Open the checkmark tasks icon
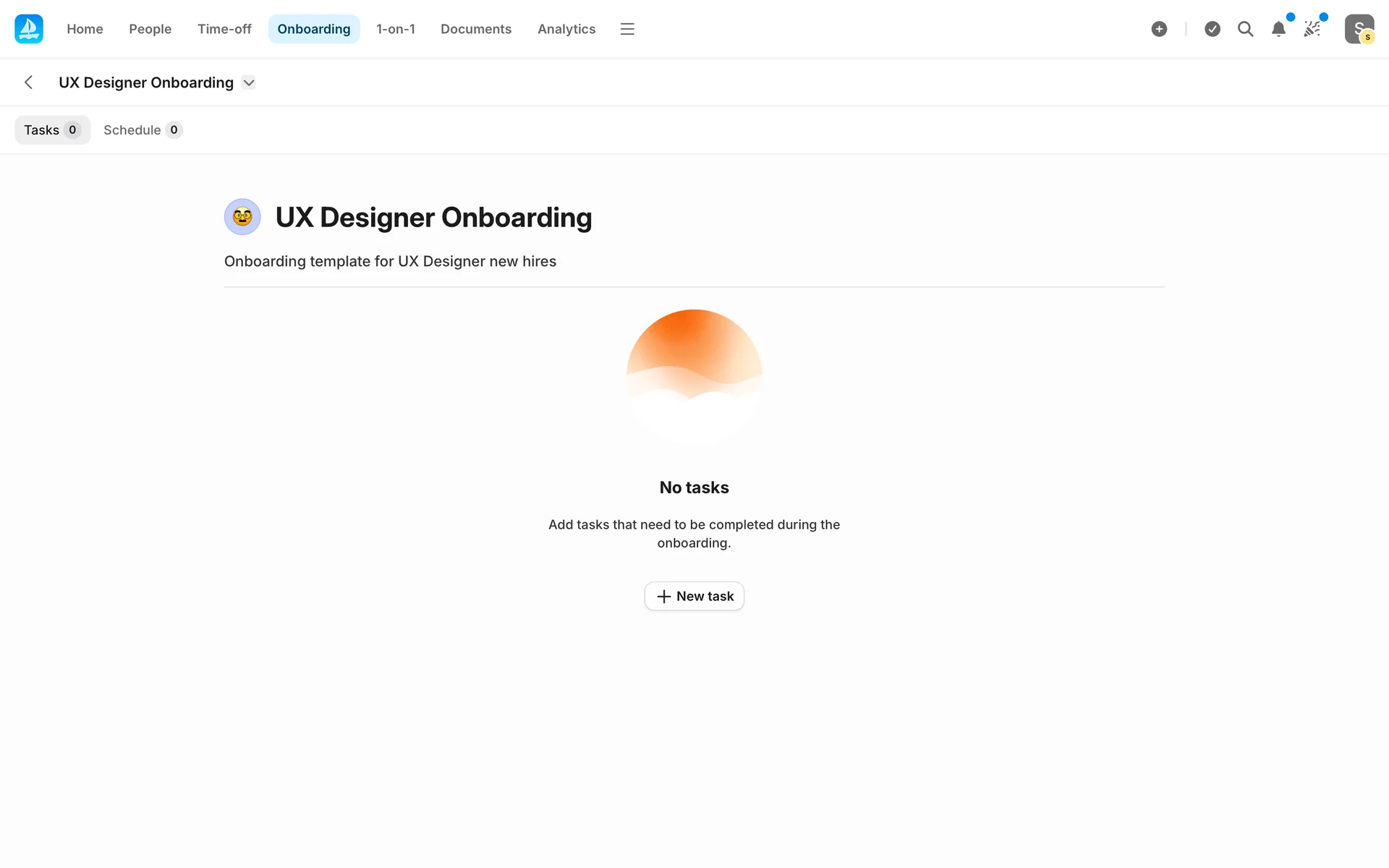The height and width of the screenshot is (868, 1389). tap(1212, 29)
